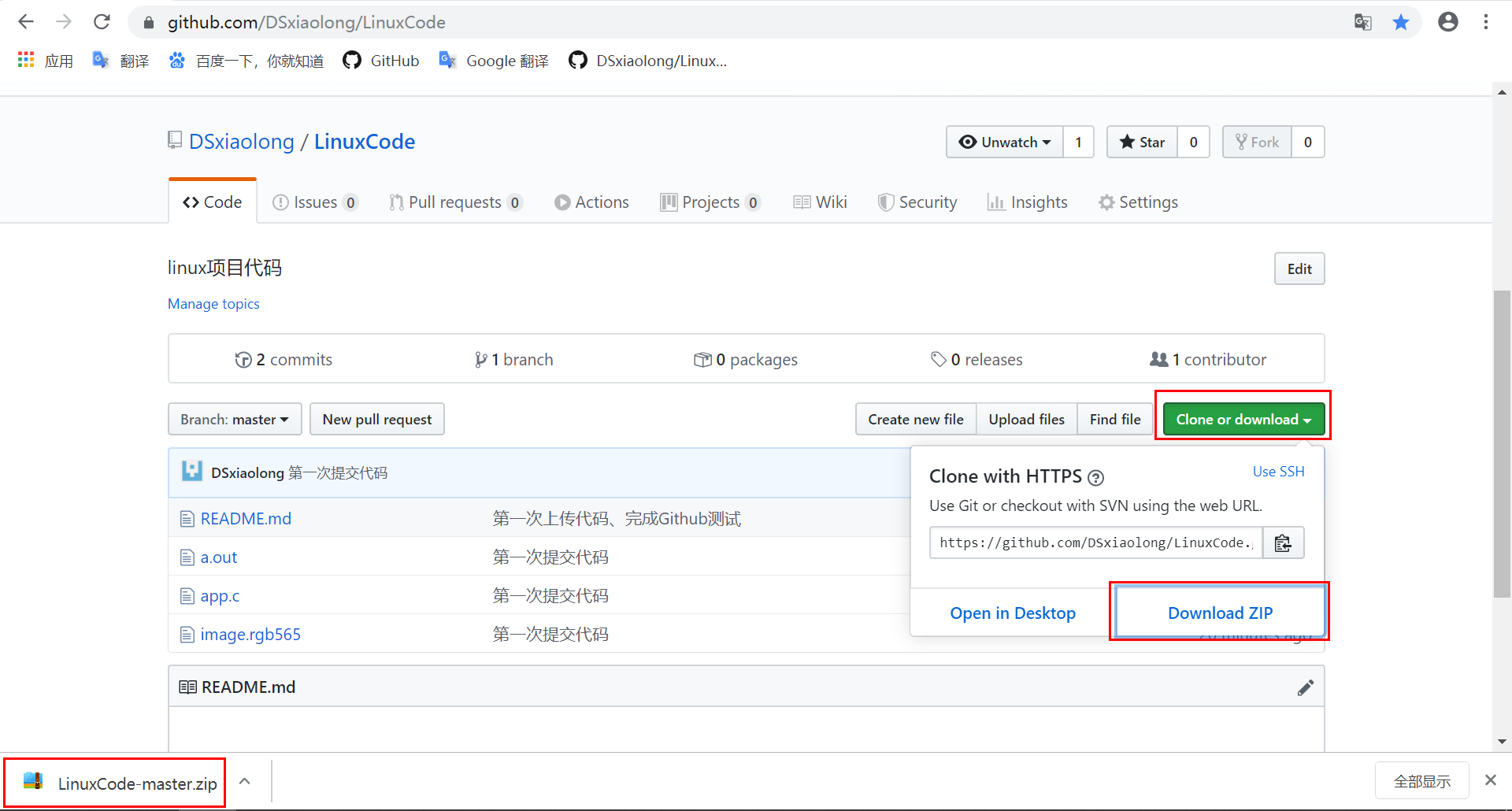
Task: Click the DSxiaolong owner link
Action: point(242,142)
